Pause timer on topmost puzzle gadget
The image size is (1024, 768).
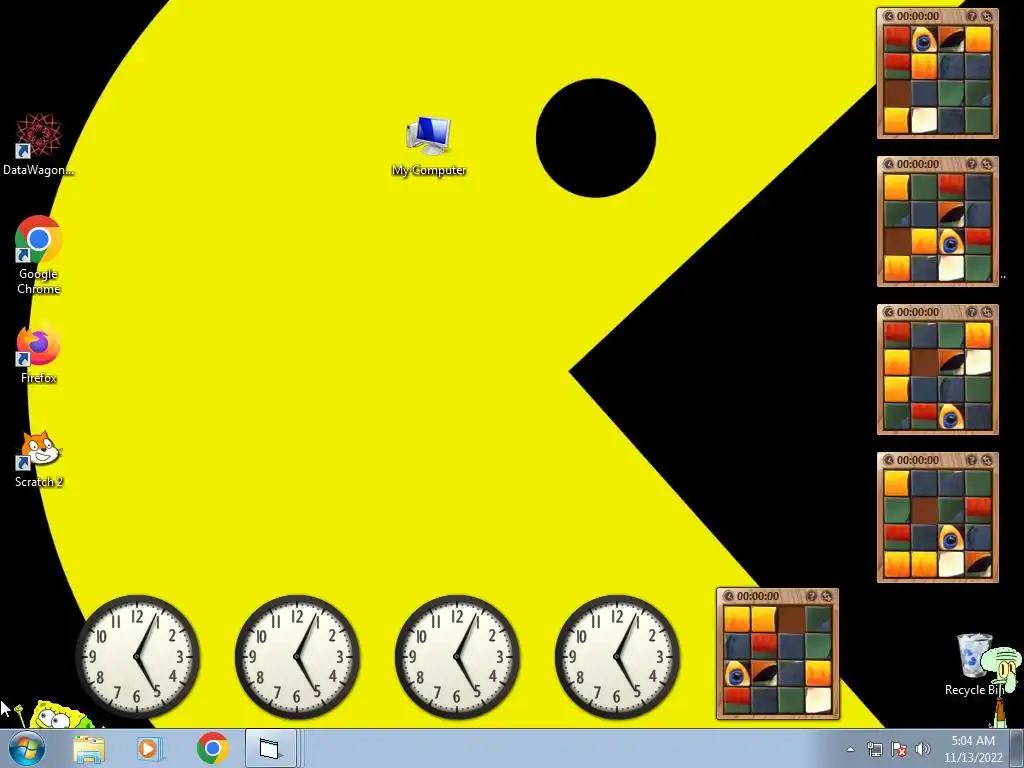click(889, 16)
